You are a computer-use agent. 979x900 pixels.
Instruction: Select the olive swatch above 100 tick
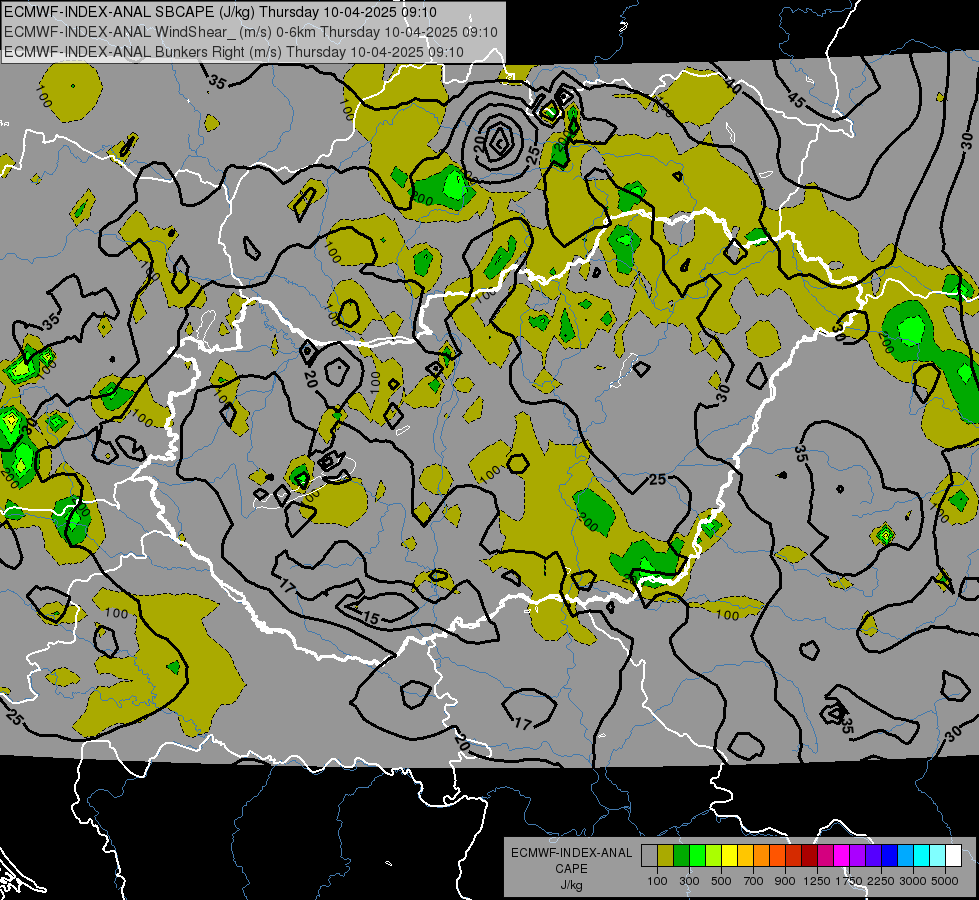coord(666,856)
